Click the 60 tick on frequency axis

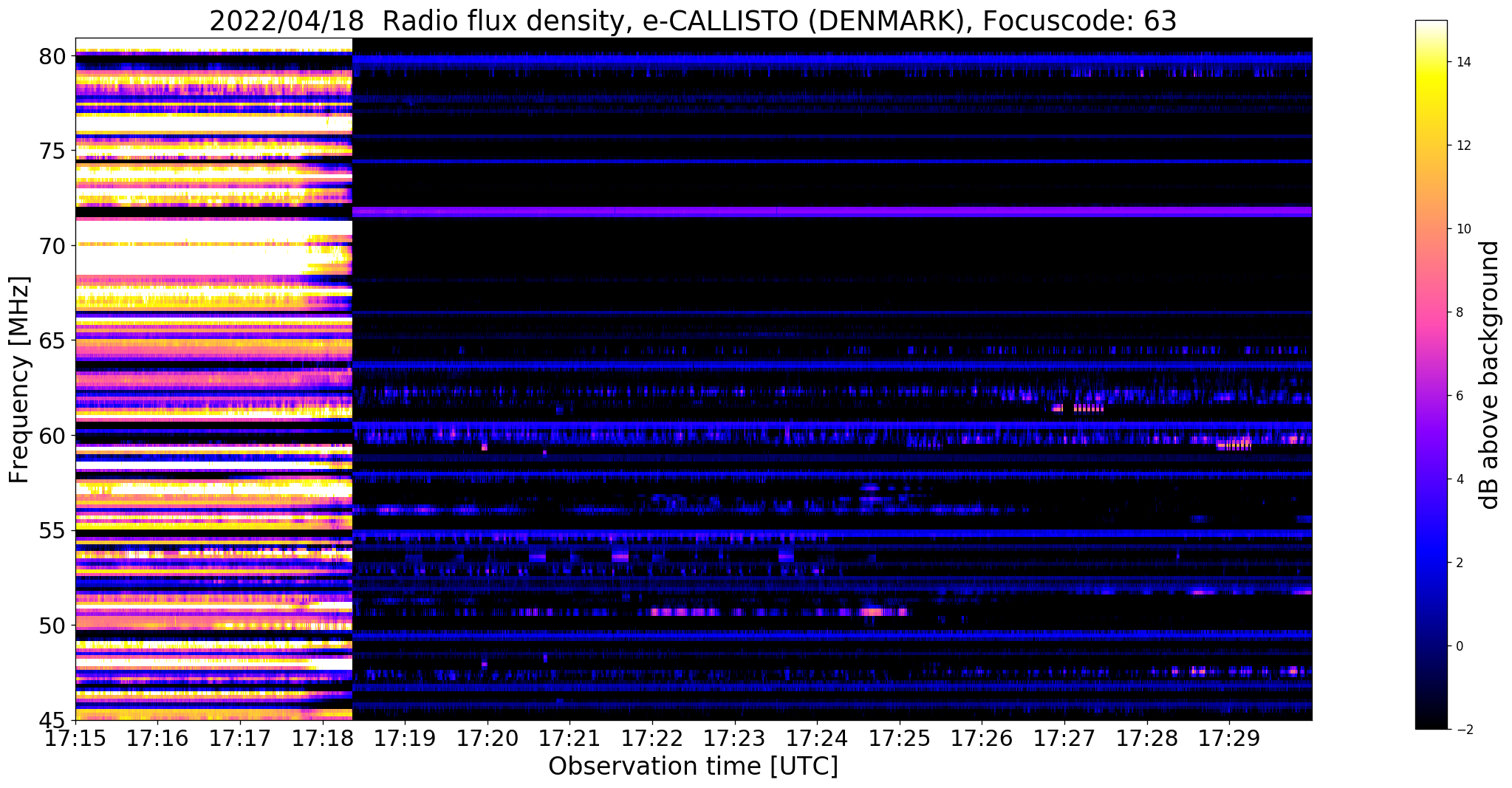tap(52, 436)
